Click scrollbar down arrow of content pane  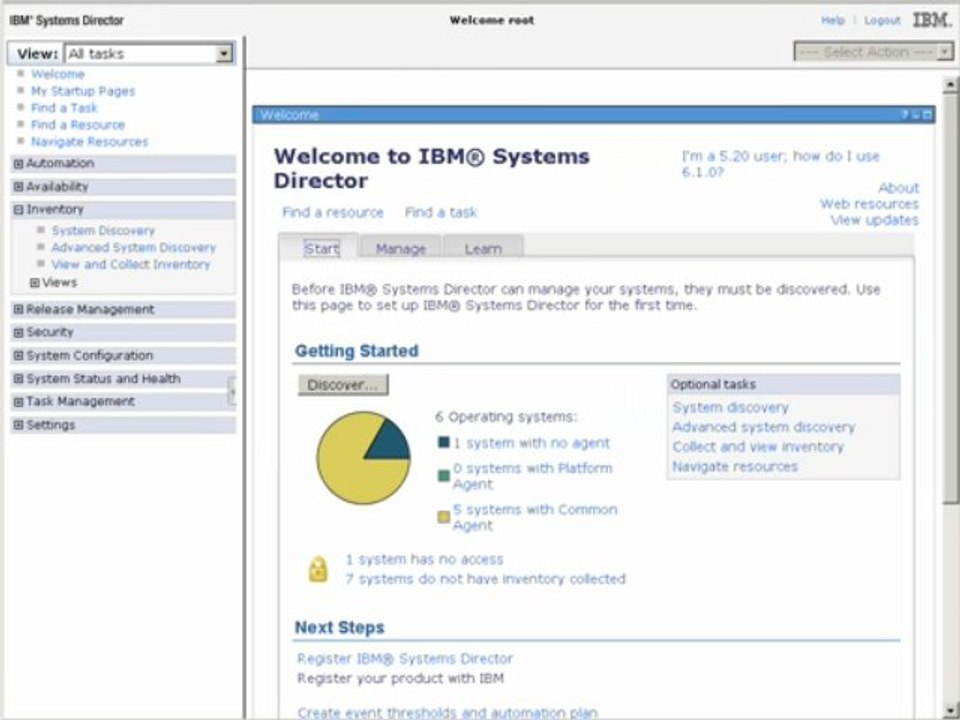[x=950, y=708]
